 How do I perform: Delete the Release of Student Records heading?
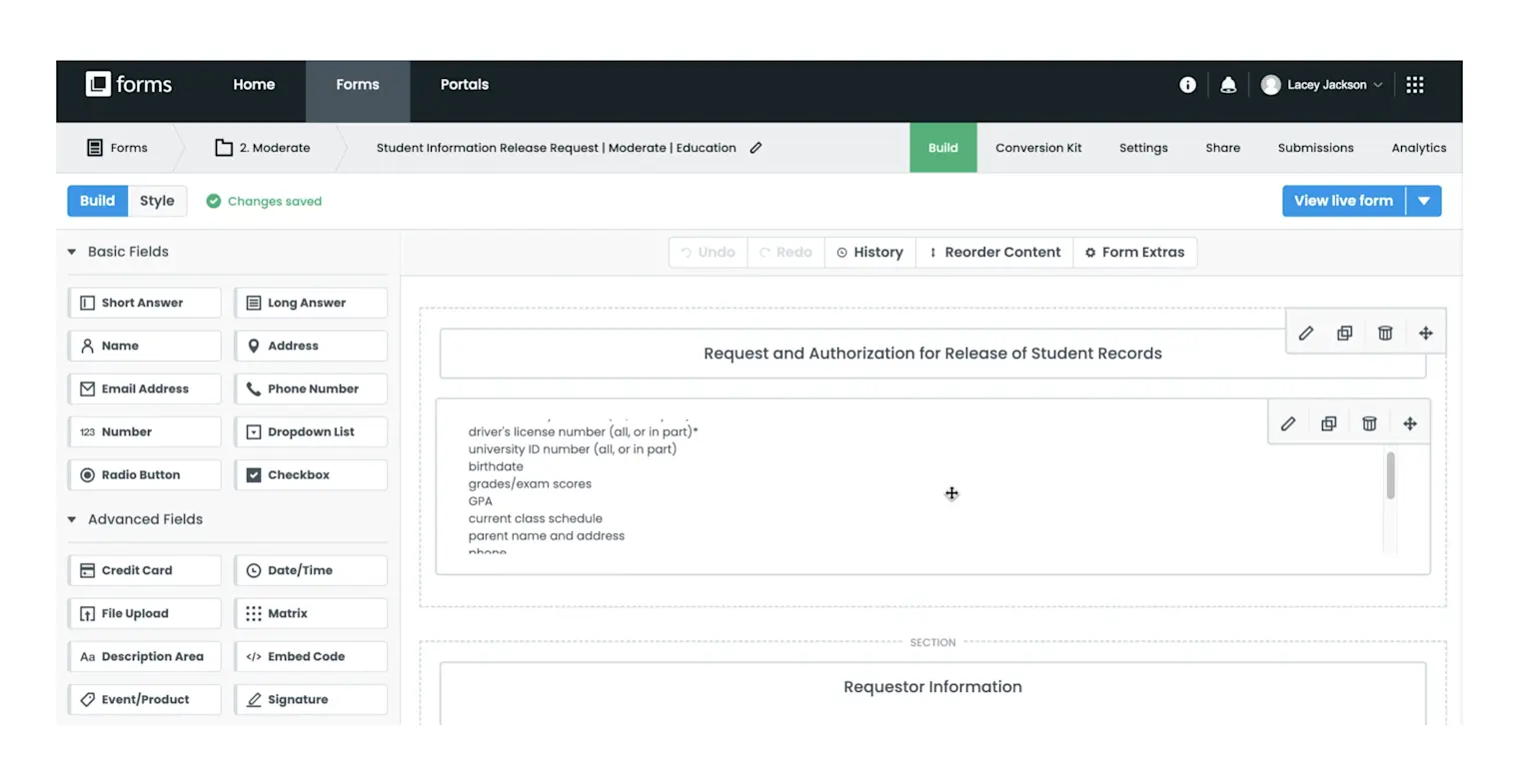(1385, 334)
